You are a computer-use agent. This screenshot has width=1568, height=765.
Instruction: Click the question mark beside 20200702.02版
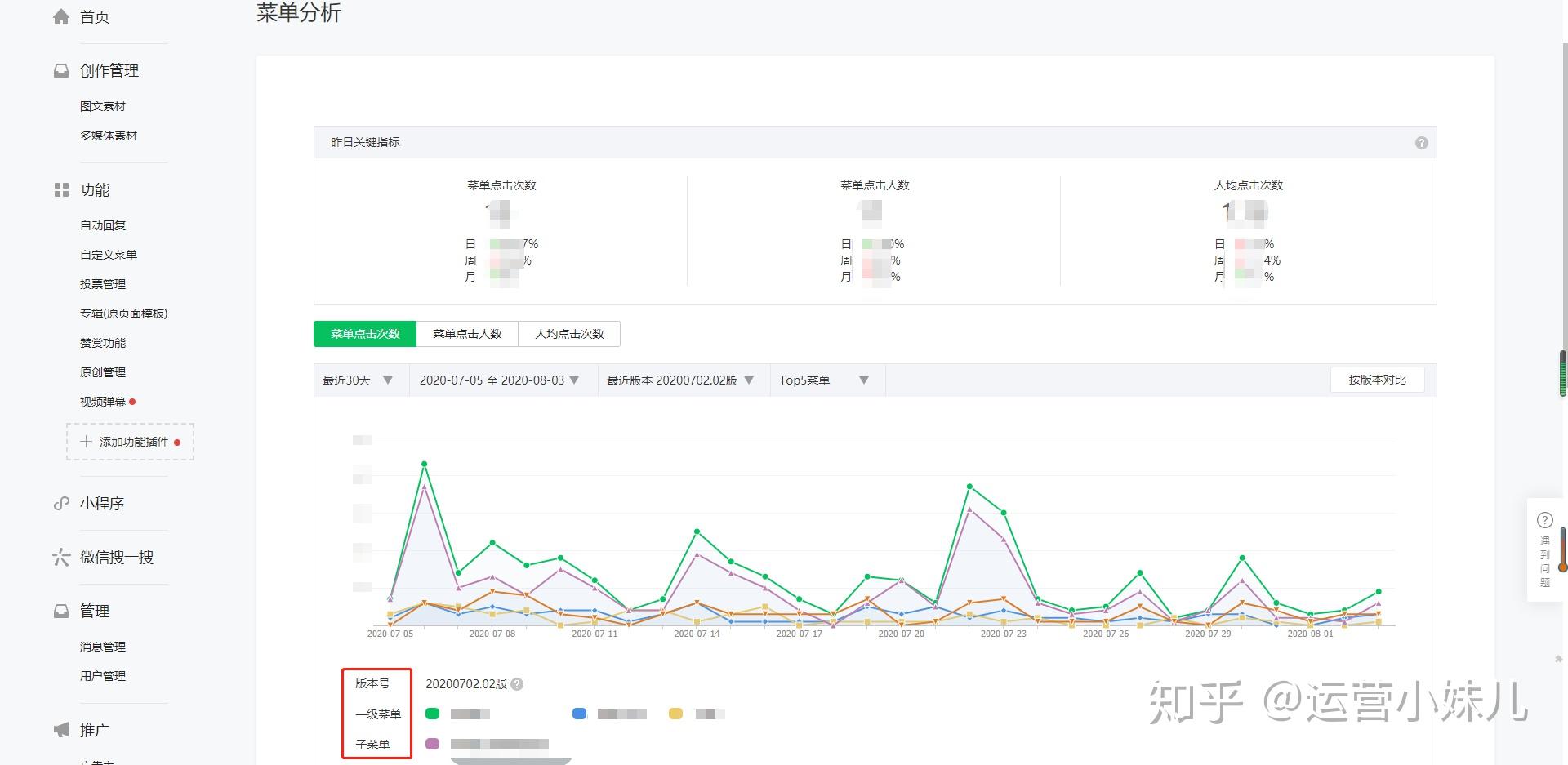point(517,684)
